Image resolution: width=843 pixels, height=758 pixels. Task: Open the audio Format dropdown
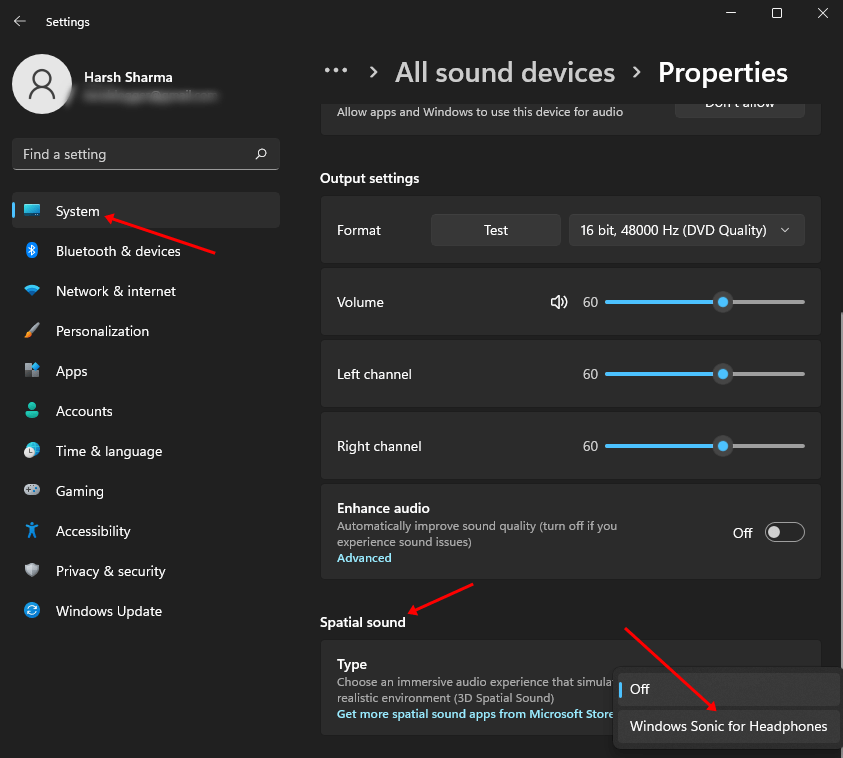click(x=686, y=230)
